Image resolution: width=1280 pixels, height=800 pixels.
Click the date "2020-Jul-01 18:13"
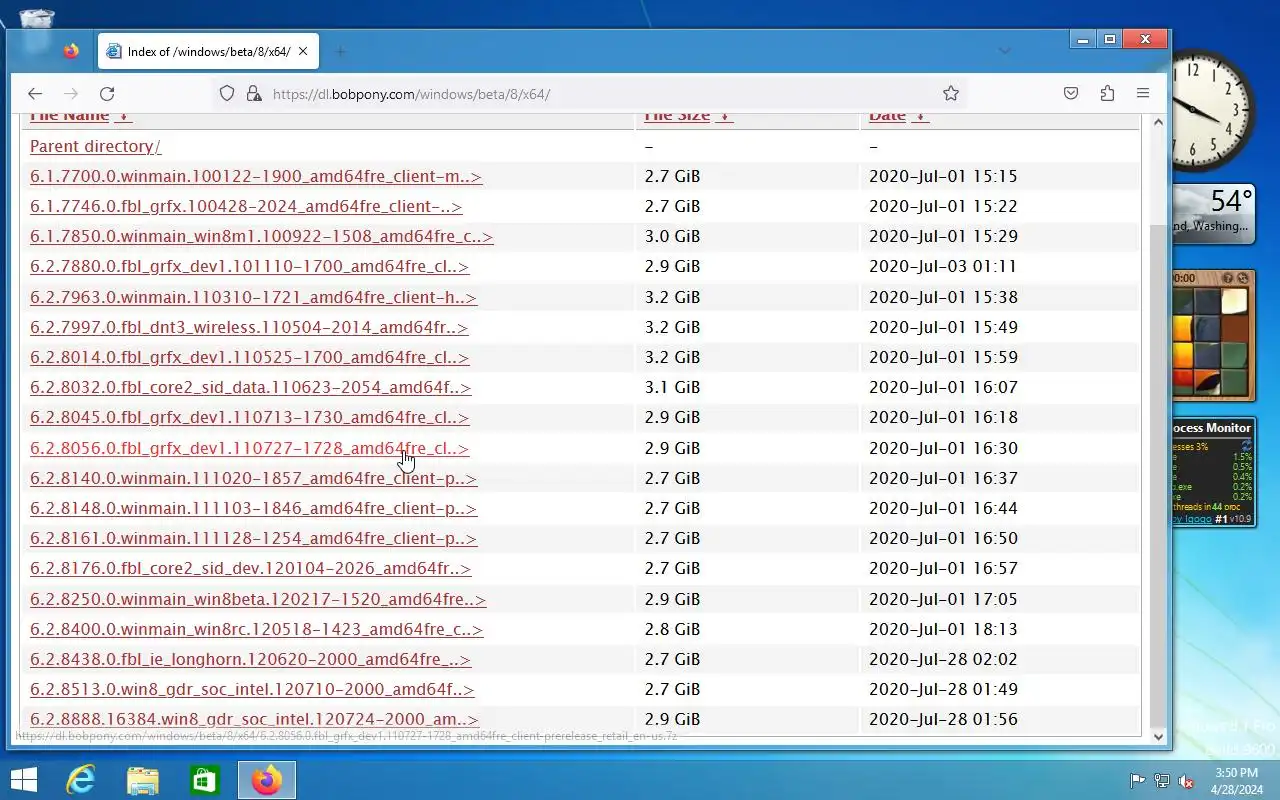click(943, 629)
